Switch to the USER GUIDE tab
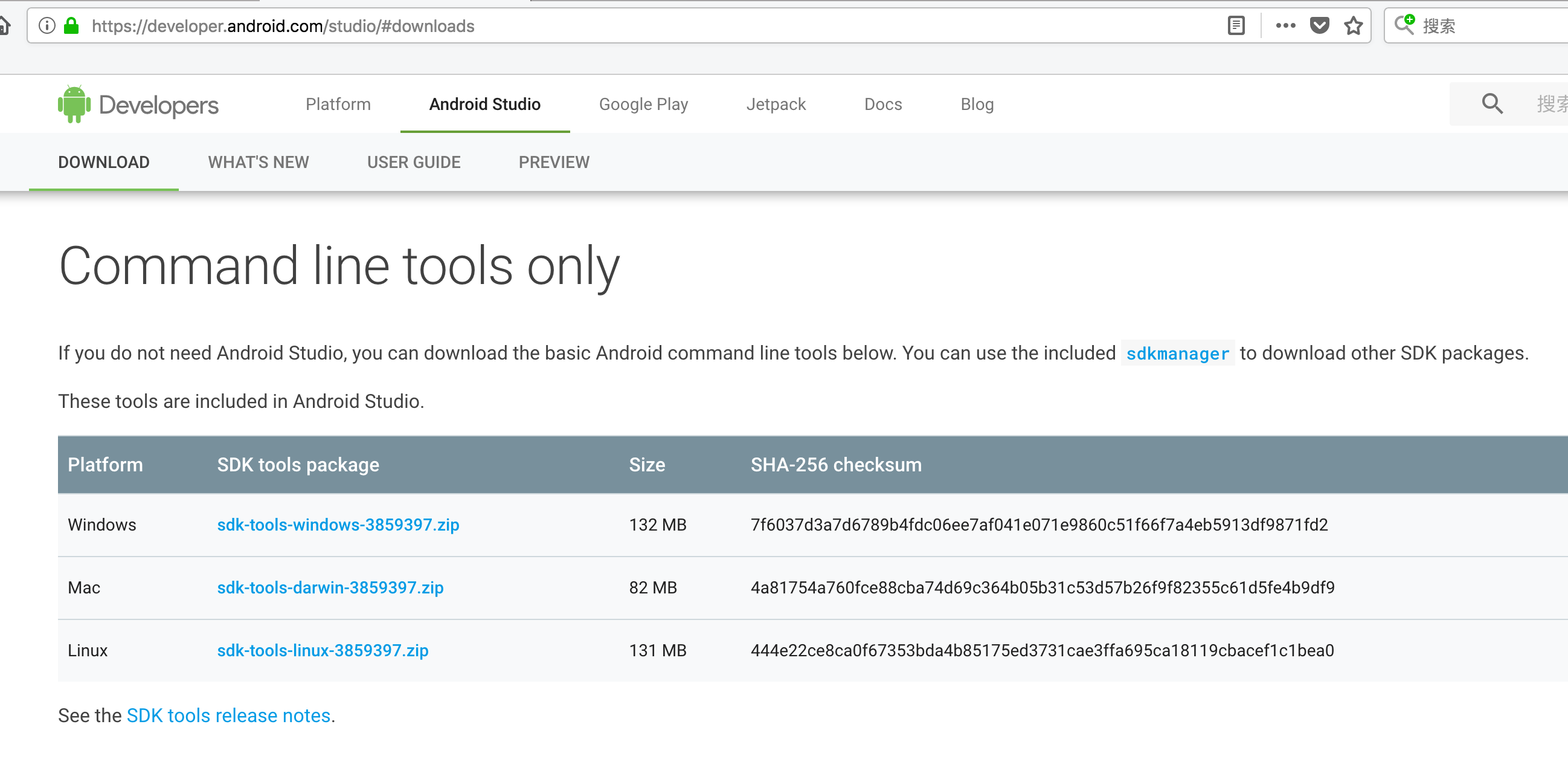1568x759 pixels. click(x=414, y=162)
